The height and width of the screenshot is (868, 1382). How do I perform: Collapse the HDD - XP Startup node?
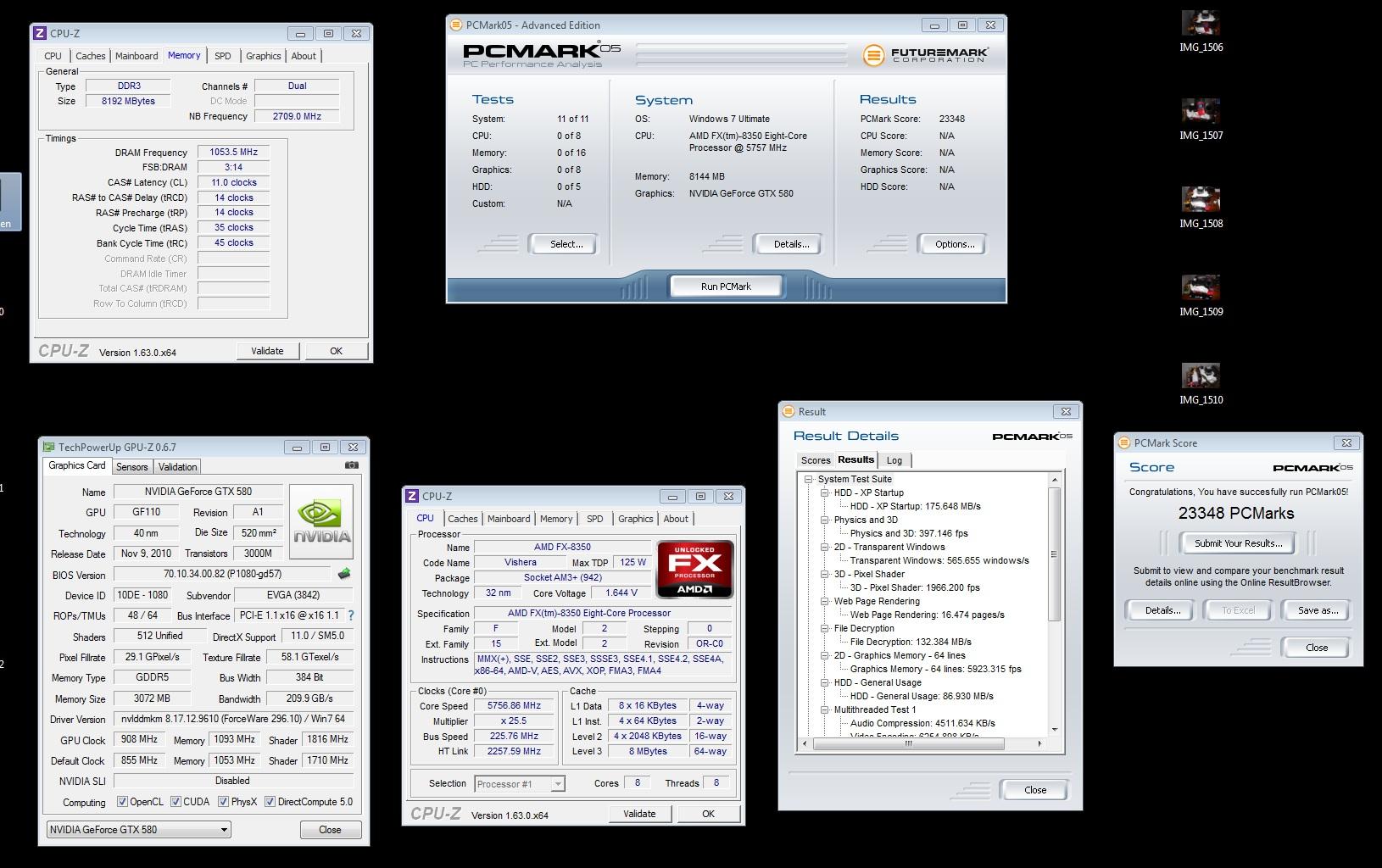pyautogui.click(x=824, y=492)
